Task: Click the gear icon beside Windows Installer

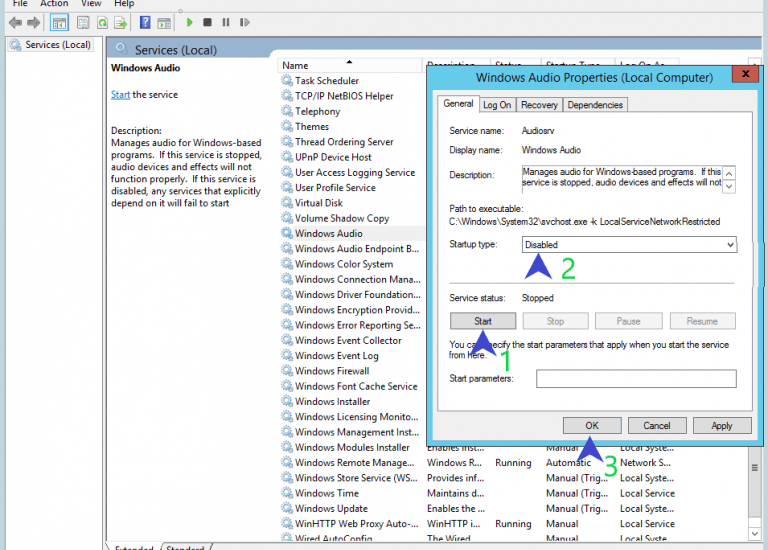Action: point(287,401)
